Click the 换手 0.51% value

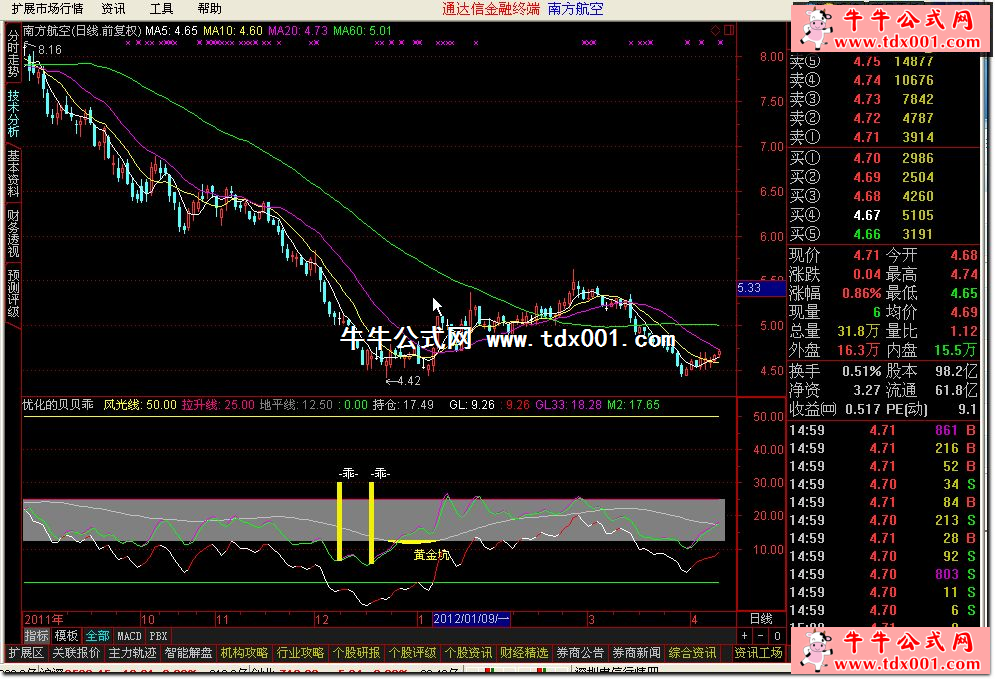tap(862, 371)
